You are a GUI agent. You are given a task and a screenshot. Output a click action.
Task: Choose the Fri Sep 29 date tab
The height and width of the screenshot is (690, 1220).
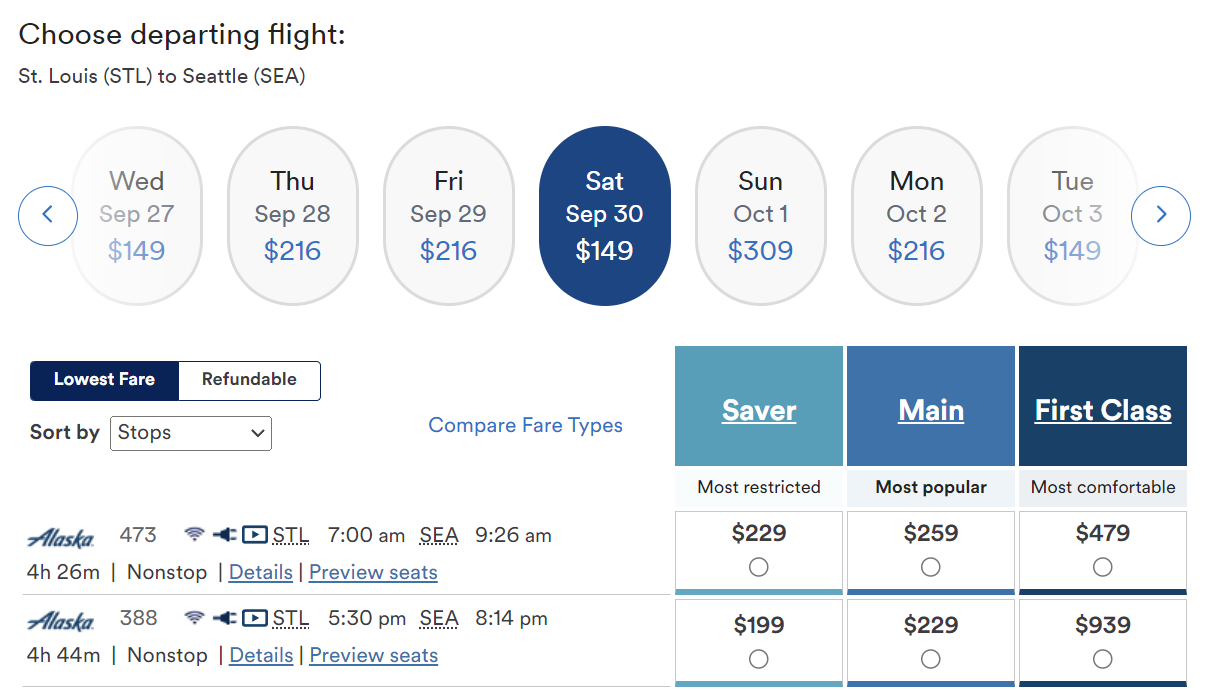448,216
